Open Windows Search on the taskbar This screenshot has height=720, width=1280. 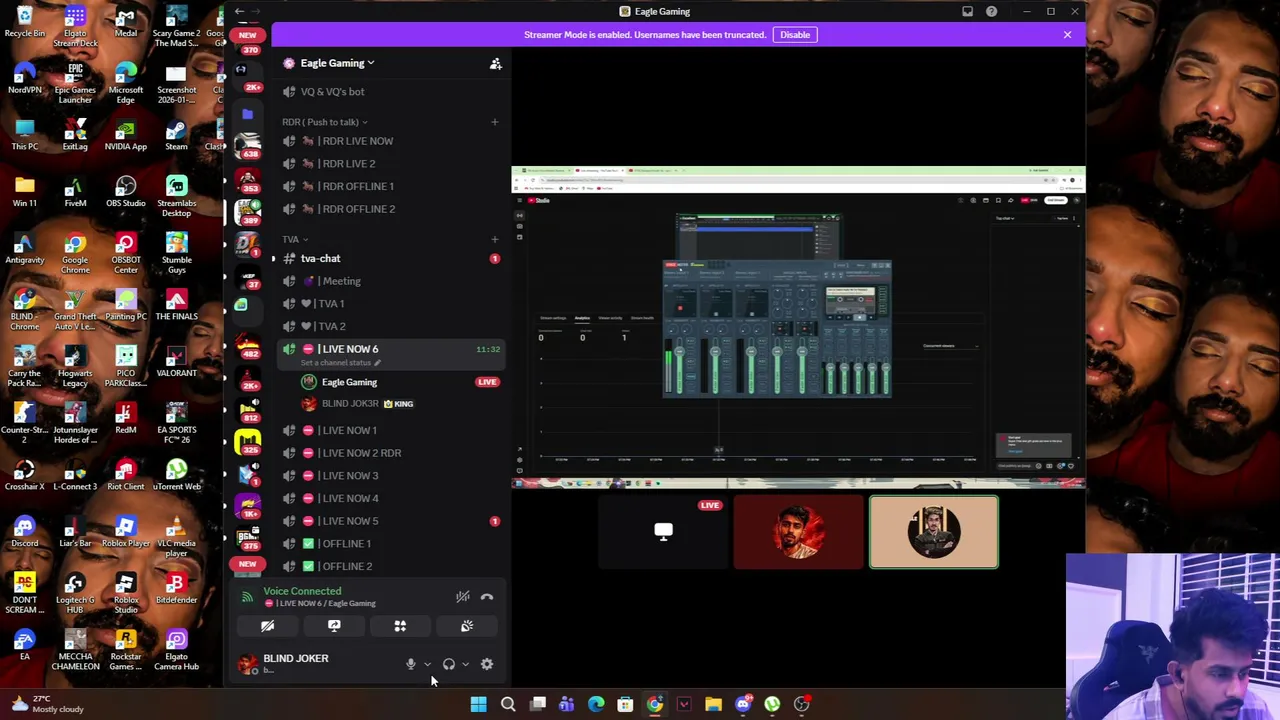coord(508,704)
